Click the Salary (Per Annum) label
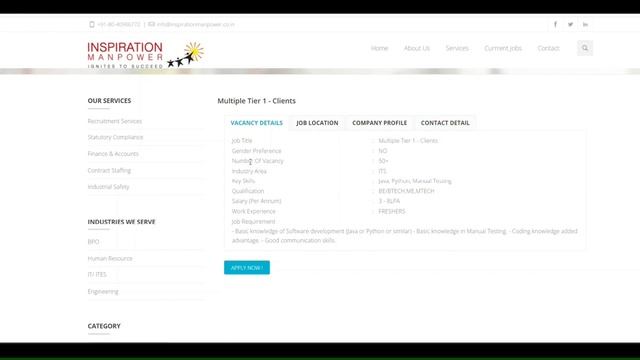 pos(256,201)
